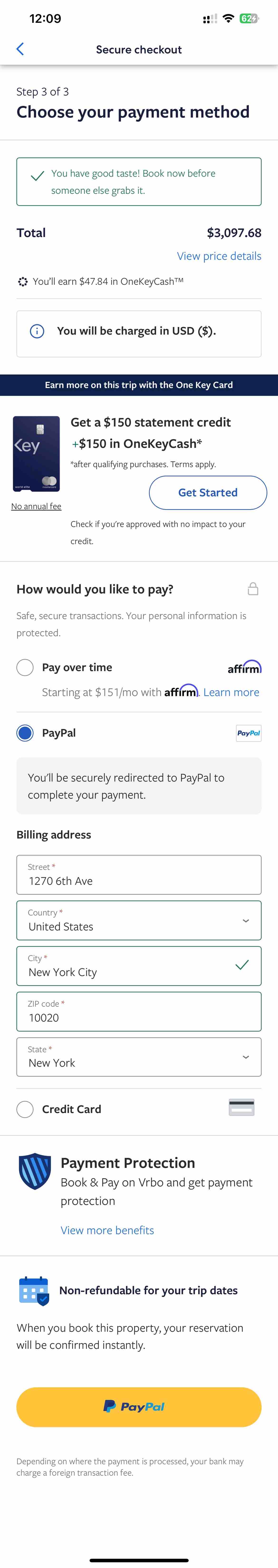The width and height of the screenshot is (278, 1568).
Task: Select the Pay over time radio button
Action: (25, 667)
